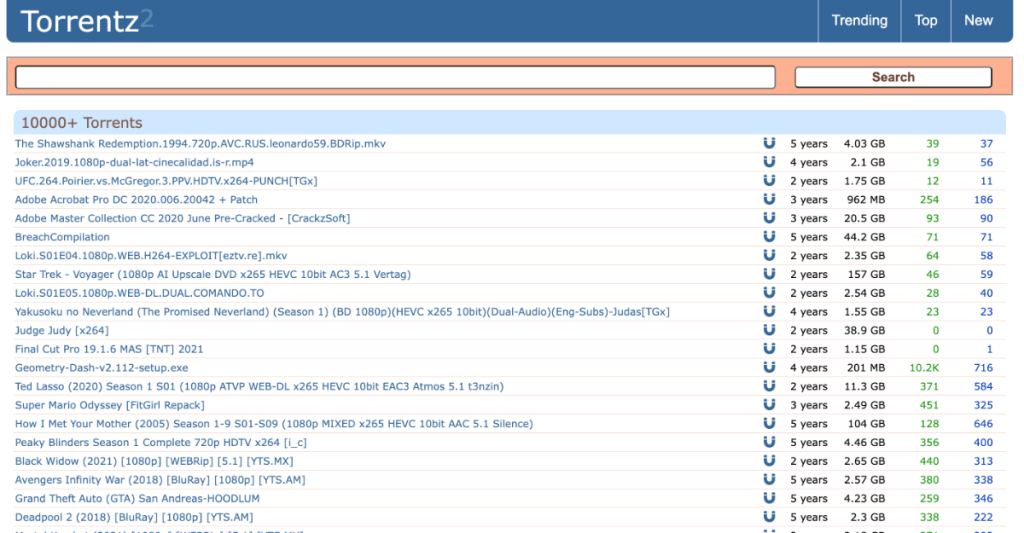Image resolution: width=1024 pixels, height=533 pixels.
Task: Click magnet icon for Avengers Infinity War row
Action: (x=769, y=479)
